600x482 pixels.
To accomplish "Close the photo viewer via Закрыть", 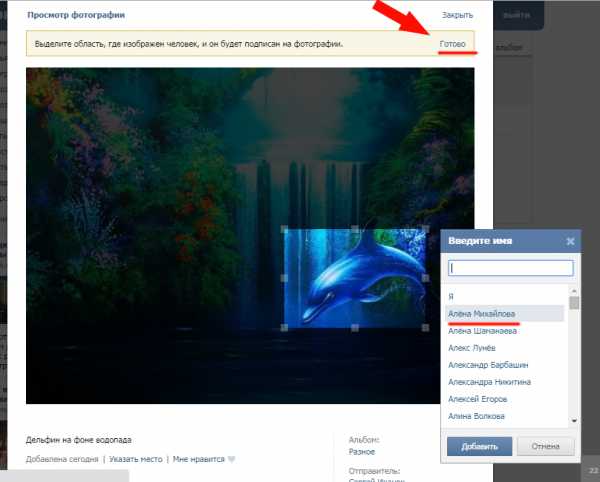I will point(457,15).
